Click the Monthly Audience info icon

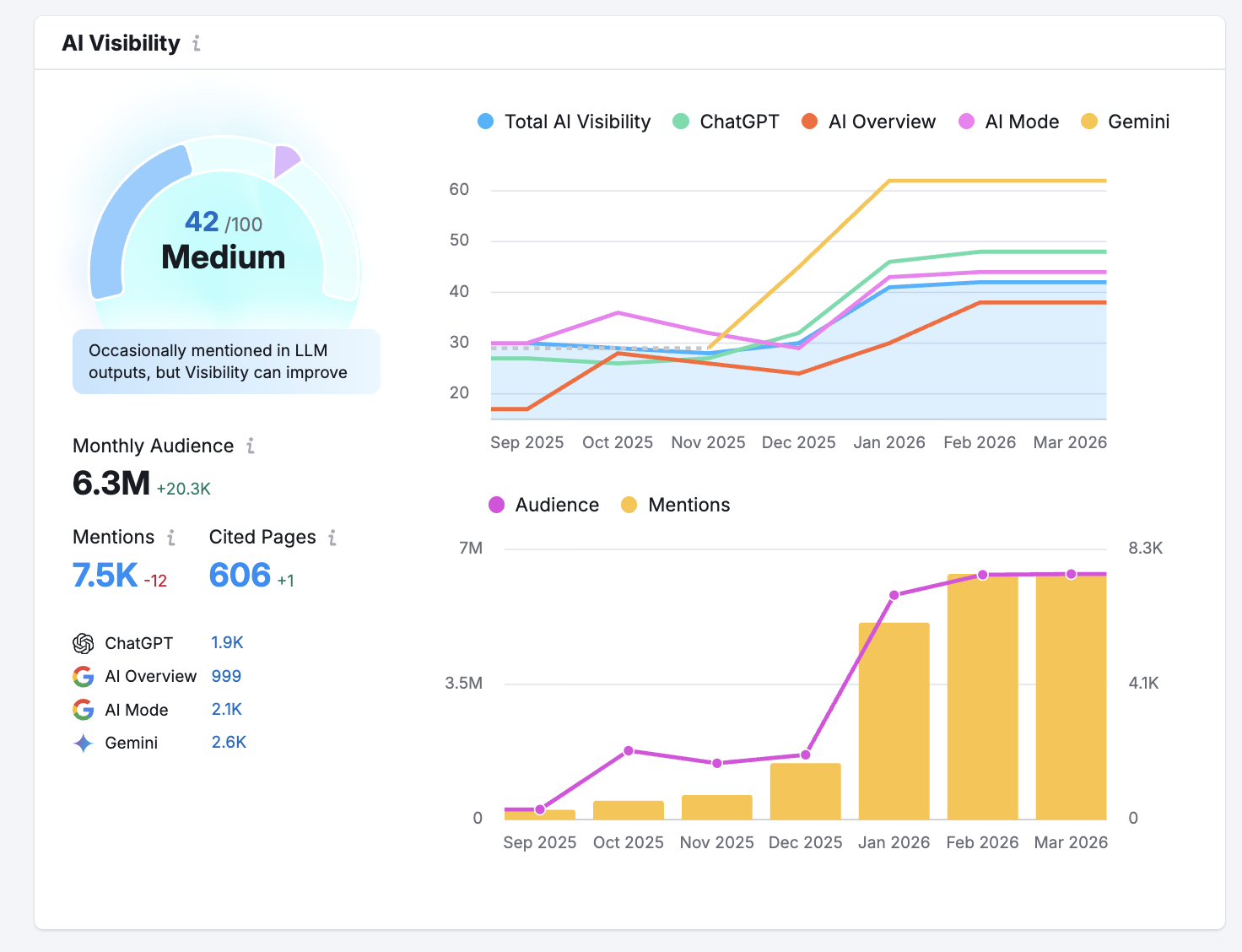pos(251,446)
